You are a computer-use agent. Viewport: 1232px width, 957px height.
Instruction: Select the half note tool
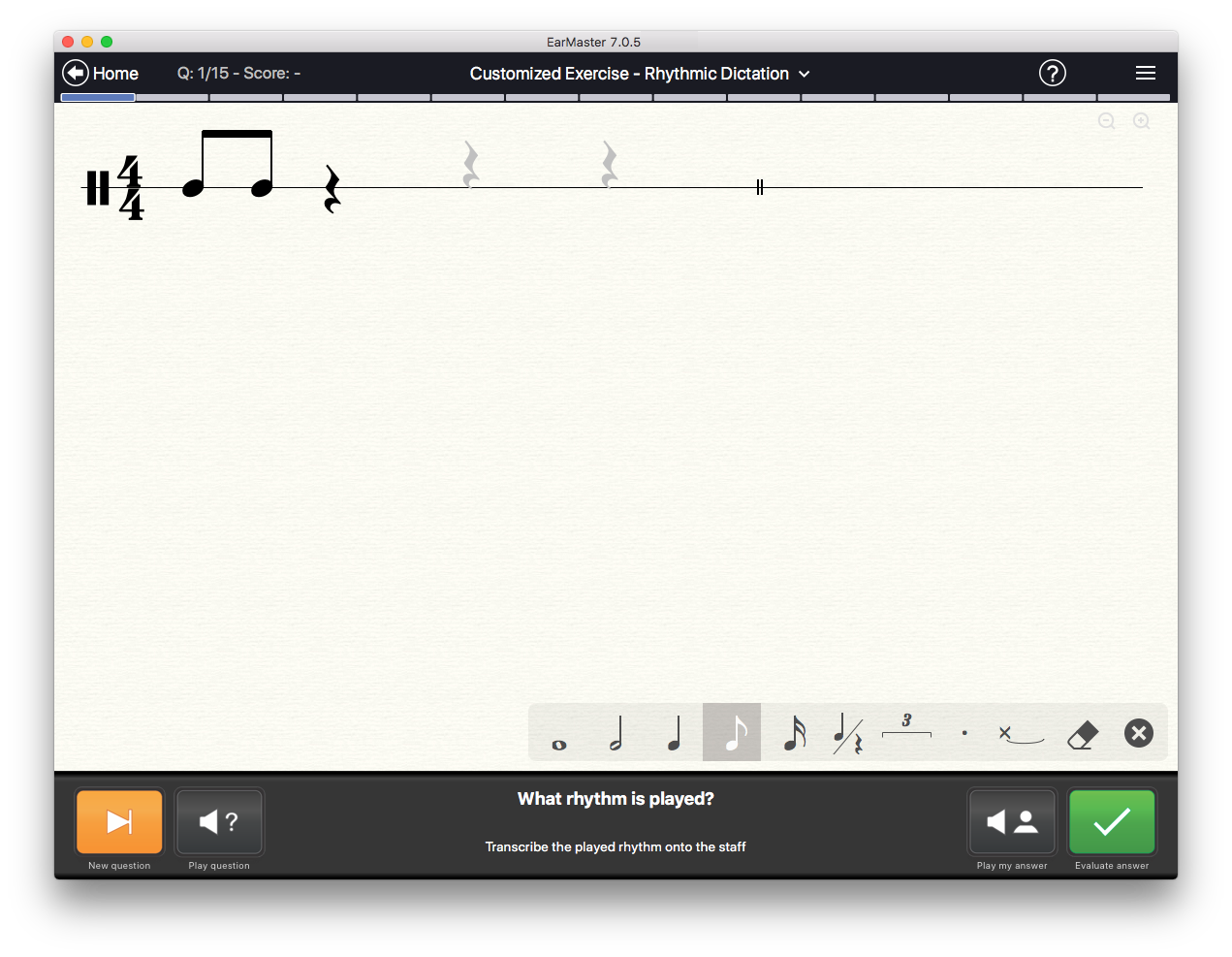coord(616,733)
